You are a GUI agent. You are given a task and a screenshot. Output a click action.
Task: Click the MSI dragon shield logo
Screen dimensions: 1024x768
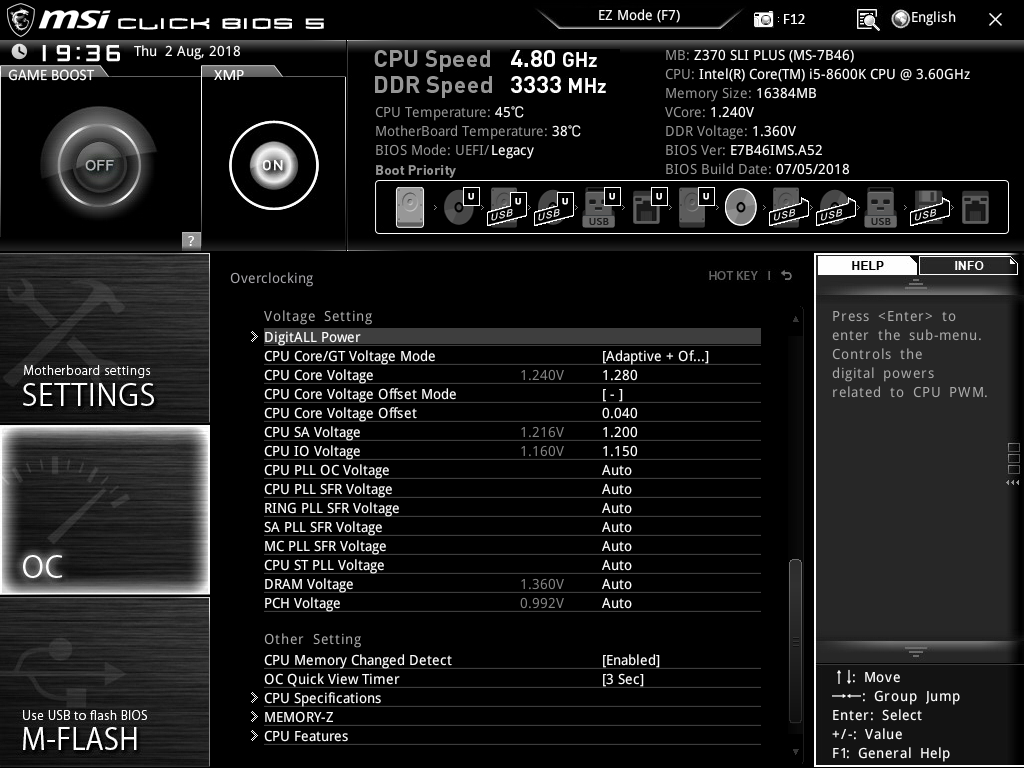[20, 20]
